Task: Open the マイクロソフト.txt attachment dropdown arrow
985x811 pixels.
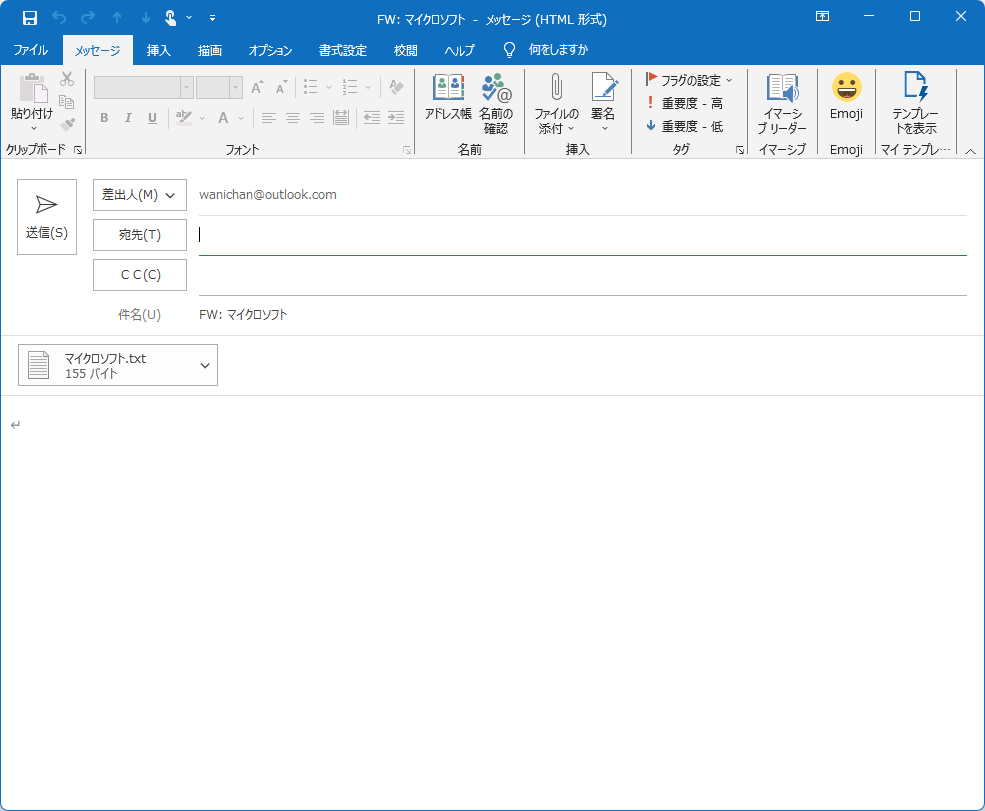Action: pyautogui.click(x=205, y=365)
